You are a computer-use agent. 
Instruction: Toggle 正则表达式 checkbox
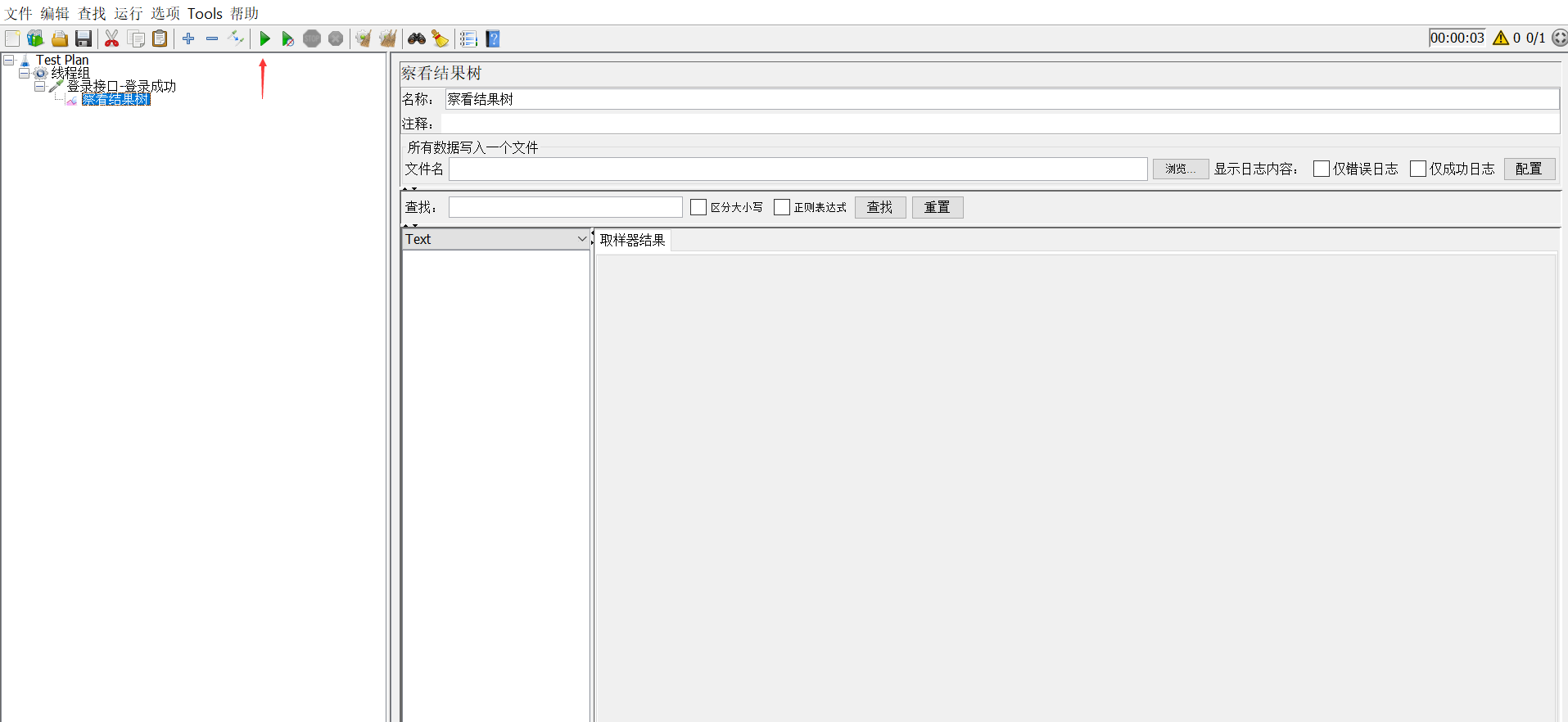(782, 207)
